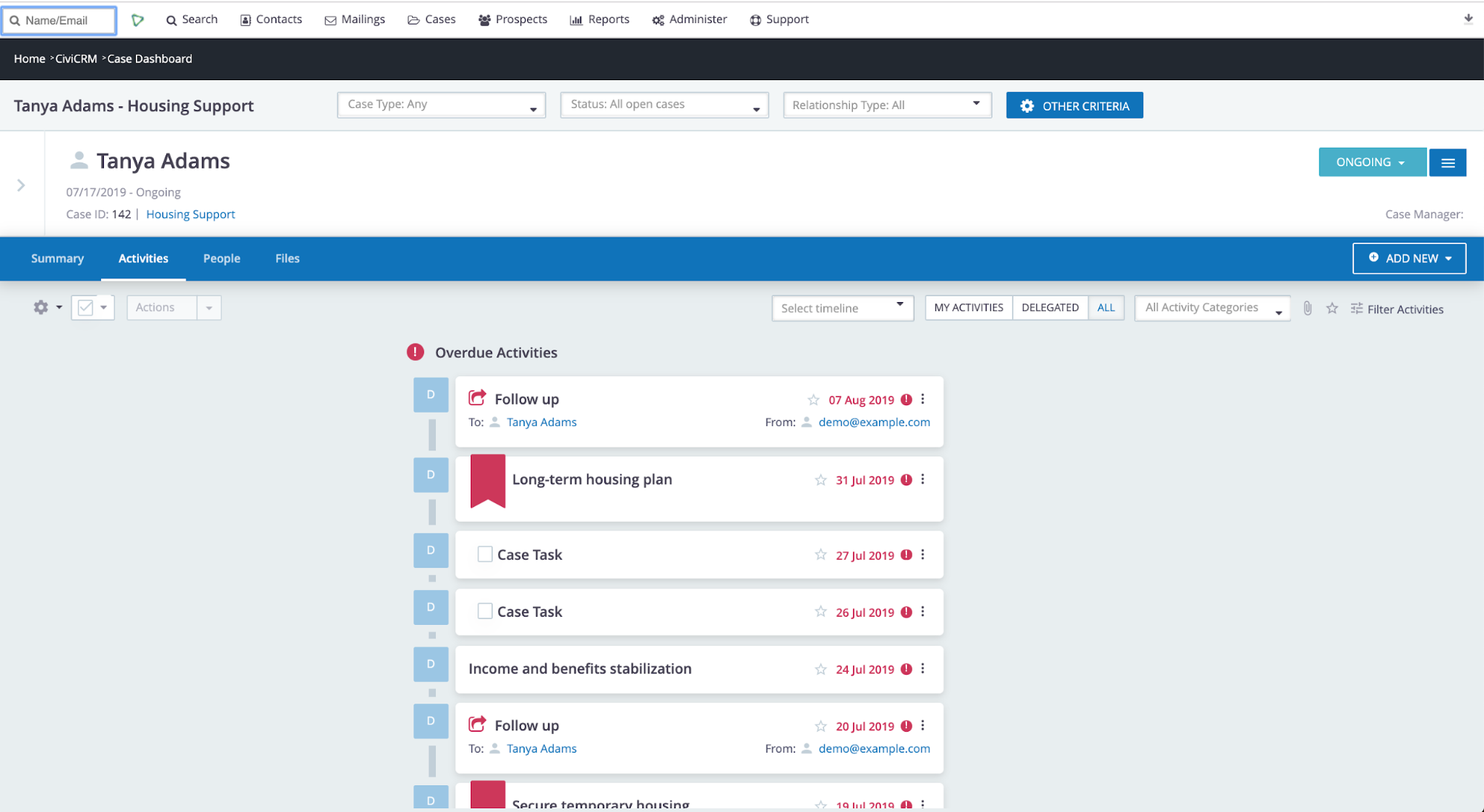Click the hamburger menu beside Ongoing button
This screenshot has width=1484, height=812.
1448,163
